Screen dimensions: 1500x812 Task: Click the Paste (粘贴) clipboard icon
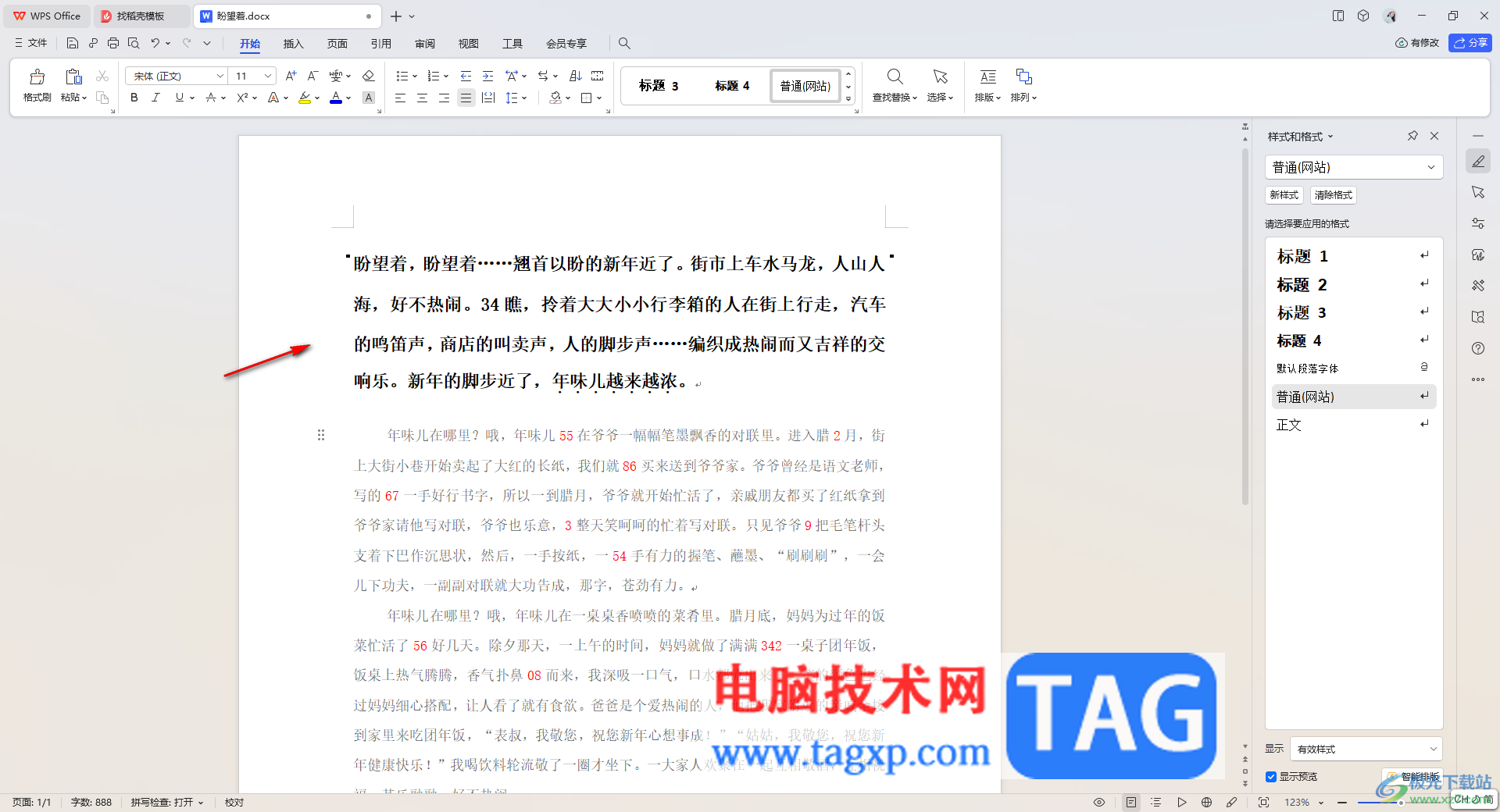[x=73, y=77]
